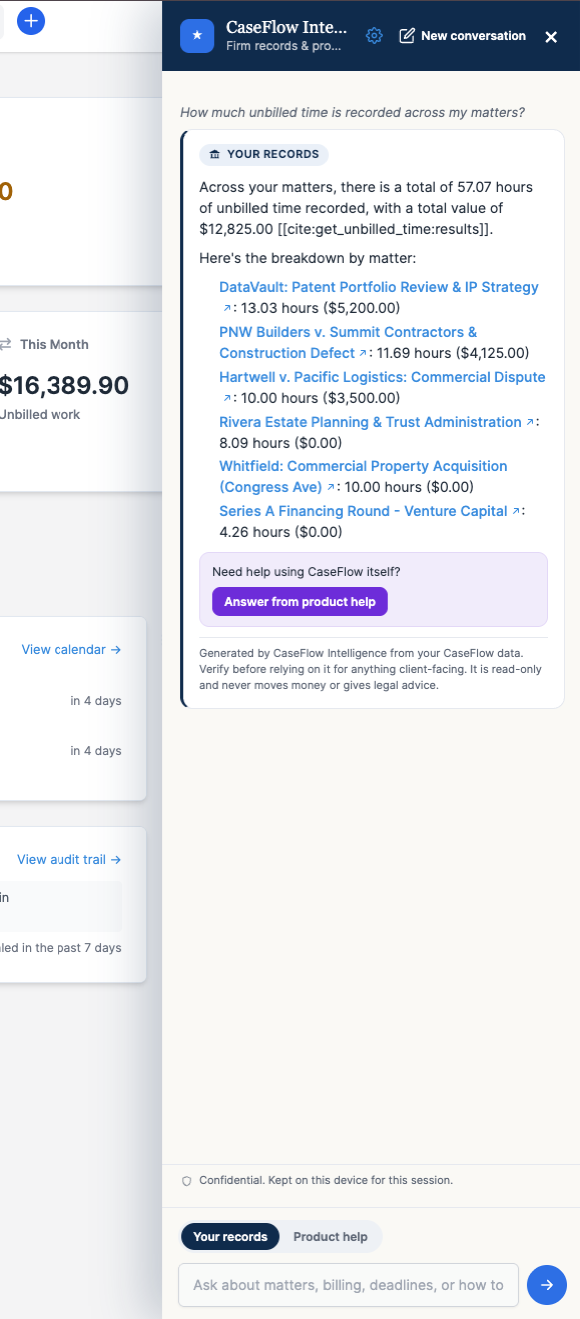The height and width of the screenshot is (1319, 580).
Task: Open the external link icon next to Rivera Estate Planning
Action: [x=530, y=423]
